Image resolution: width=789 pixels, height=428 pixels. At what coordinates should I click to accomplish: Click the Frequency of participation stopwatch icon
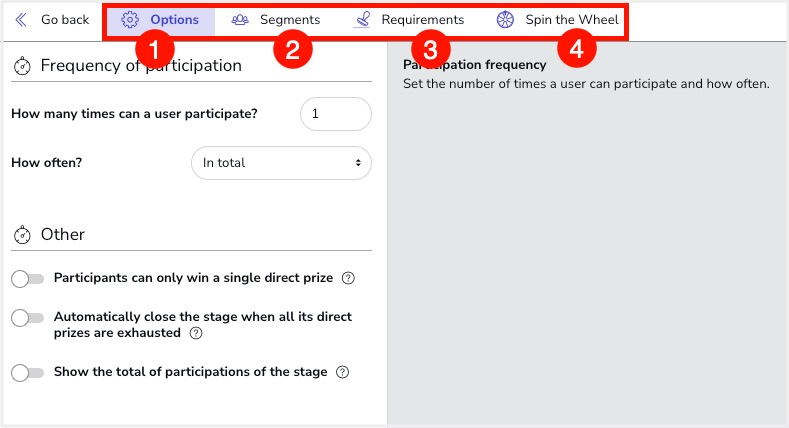coord(22,66)
